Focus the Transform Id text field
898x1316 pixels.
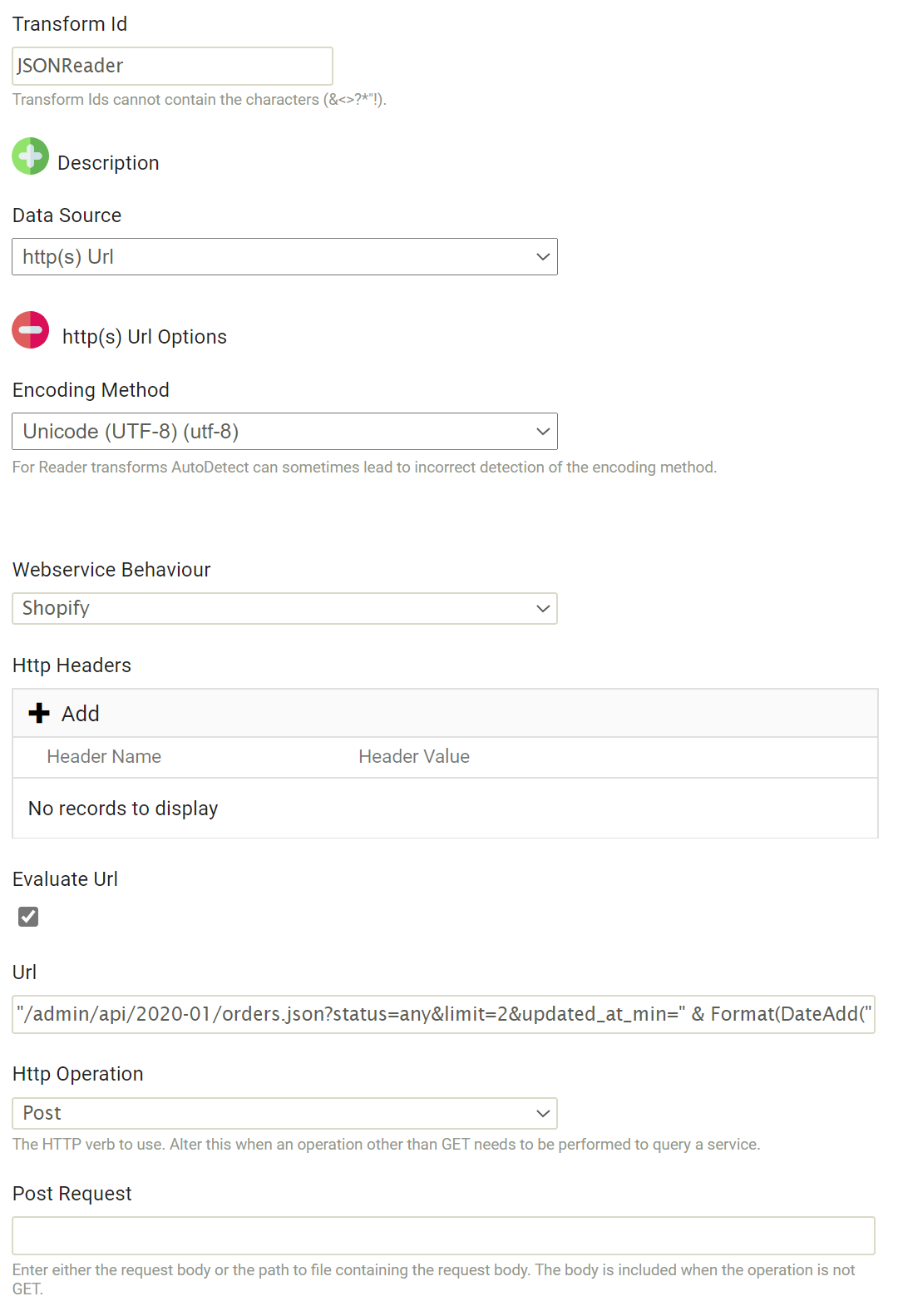172,66
